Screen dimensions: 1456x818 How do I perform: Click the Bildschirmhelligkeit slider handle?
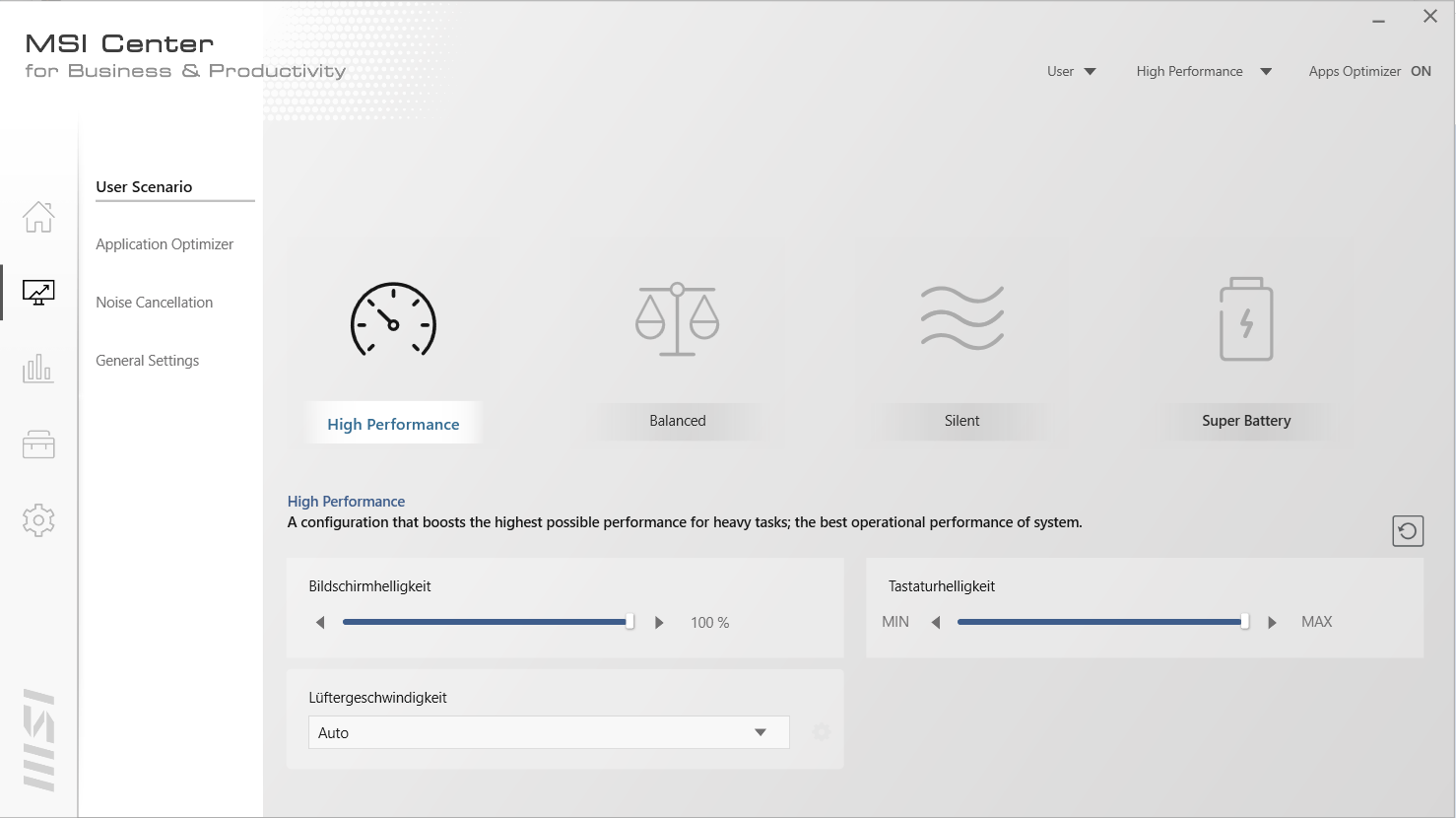point(629,622)
